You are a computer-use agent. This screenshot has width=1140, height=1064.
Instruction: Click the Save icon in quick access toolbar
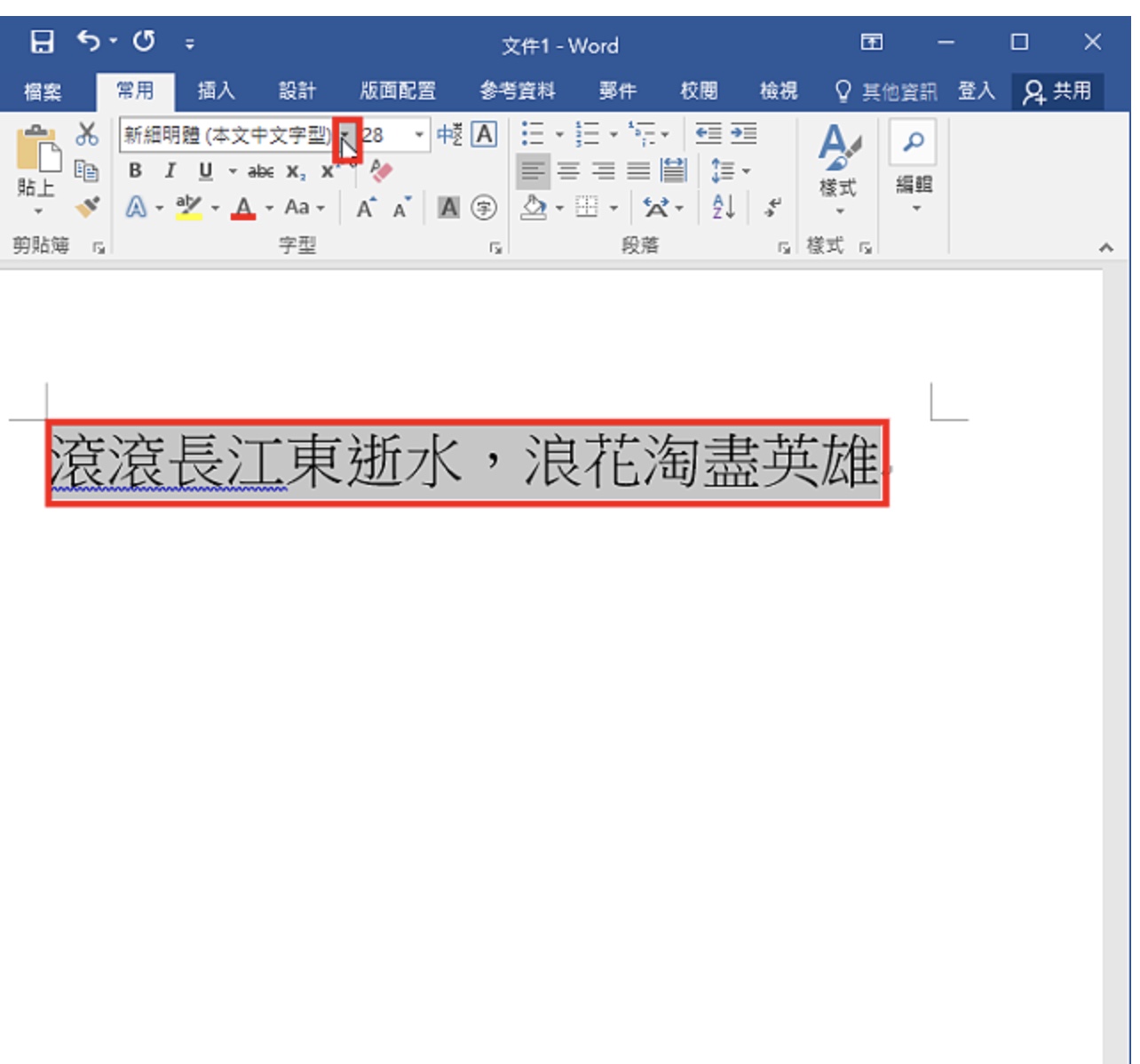point(42,41)
